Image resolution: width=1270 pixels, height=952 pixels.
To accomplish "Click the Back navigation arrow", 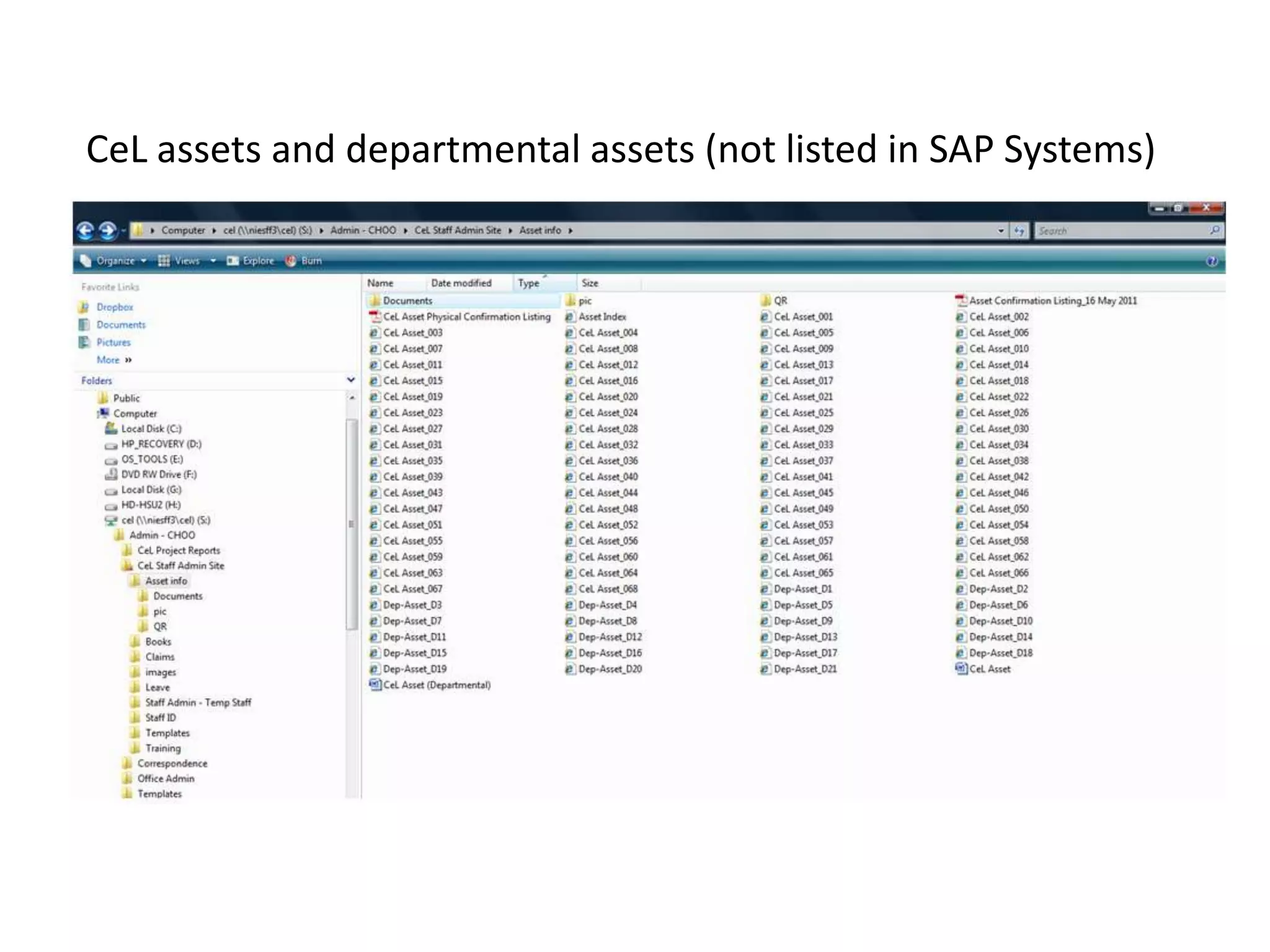I will coord(86,231).
